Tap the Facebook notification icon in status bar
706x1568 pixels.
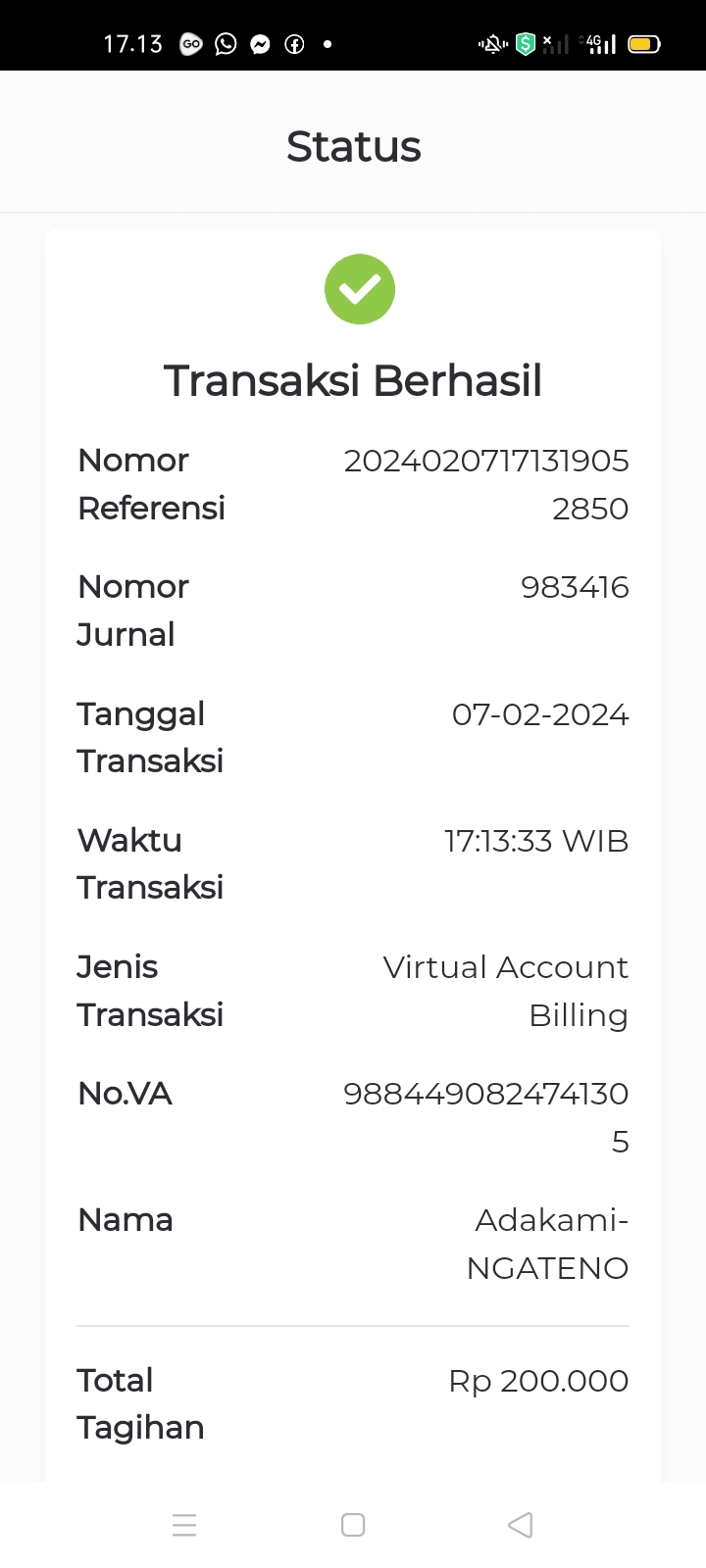[294, 44]
